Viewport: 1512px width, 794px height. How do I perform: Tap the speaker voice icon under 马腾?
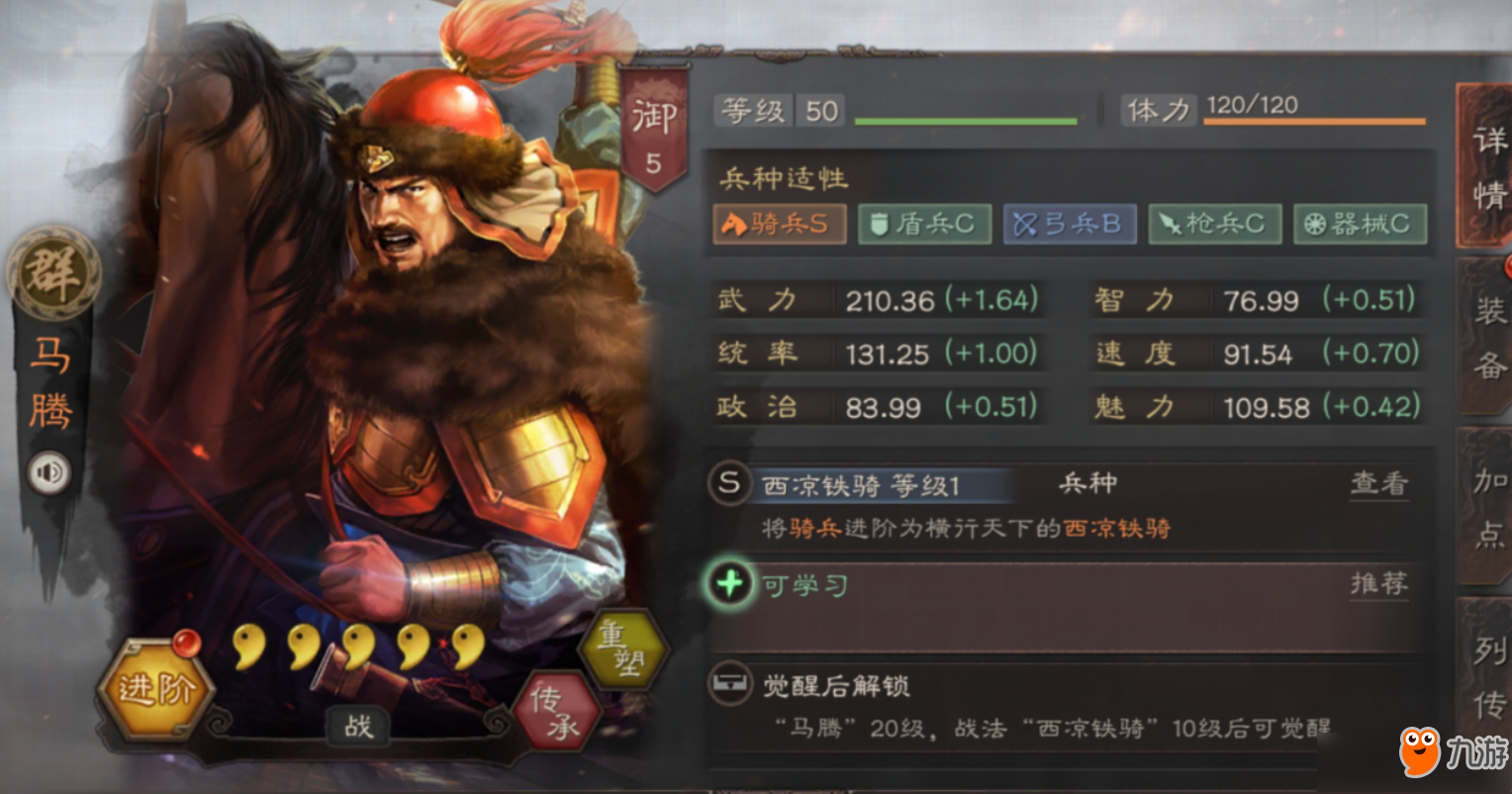pos(49,473)
